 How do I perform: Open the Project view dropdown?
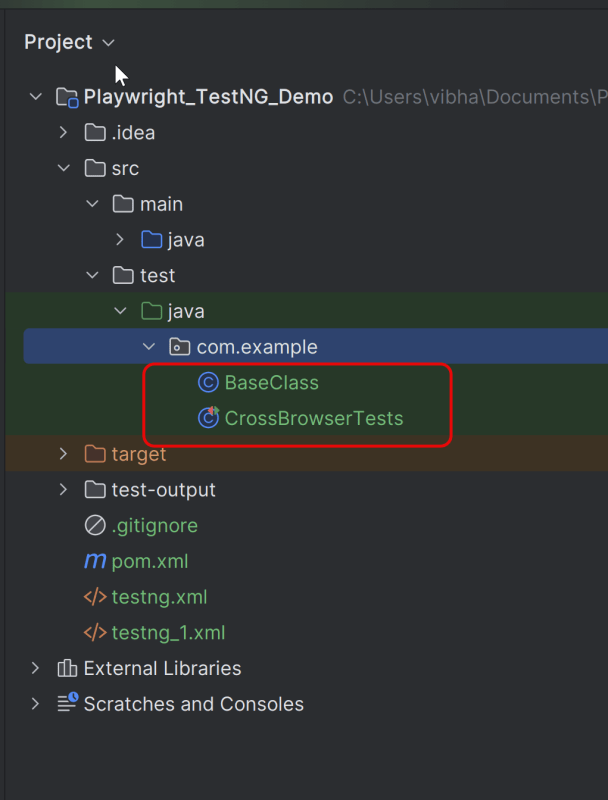click(109, 43)
